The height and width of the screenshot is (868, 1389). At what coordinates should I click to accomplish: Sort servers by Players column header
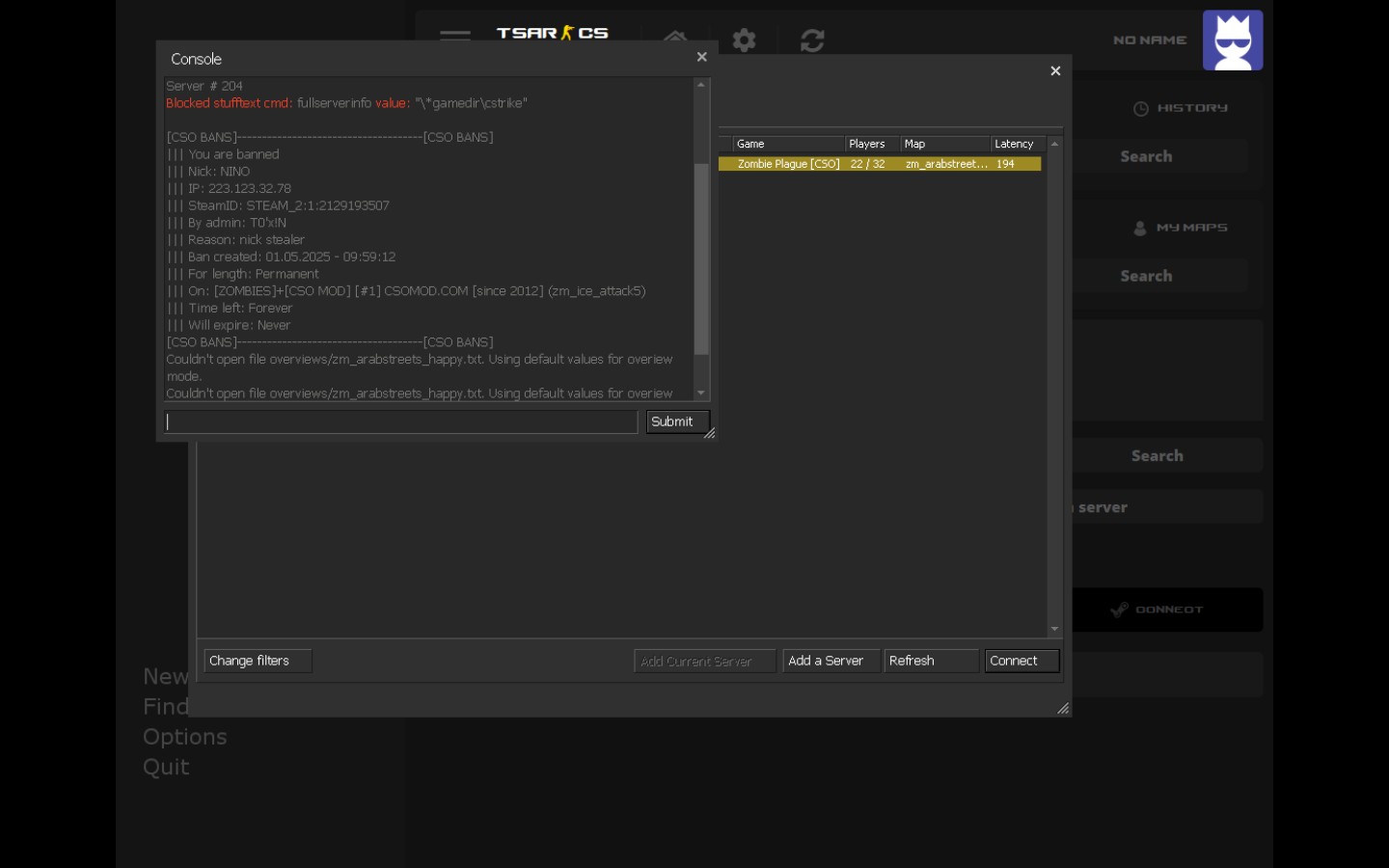[871, 144]
